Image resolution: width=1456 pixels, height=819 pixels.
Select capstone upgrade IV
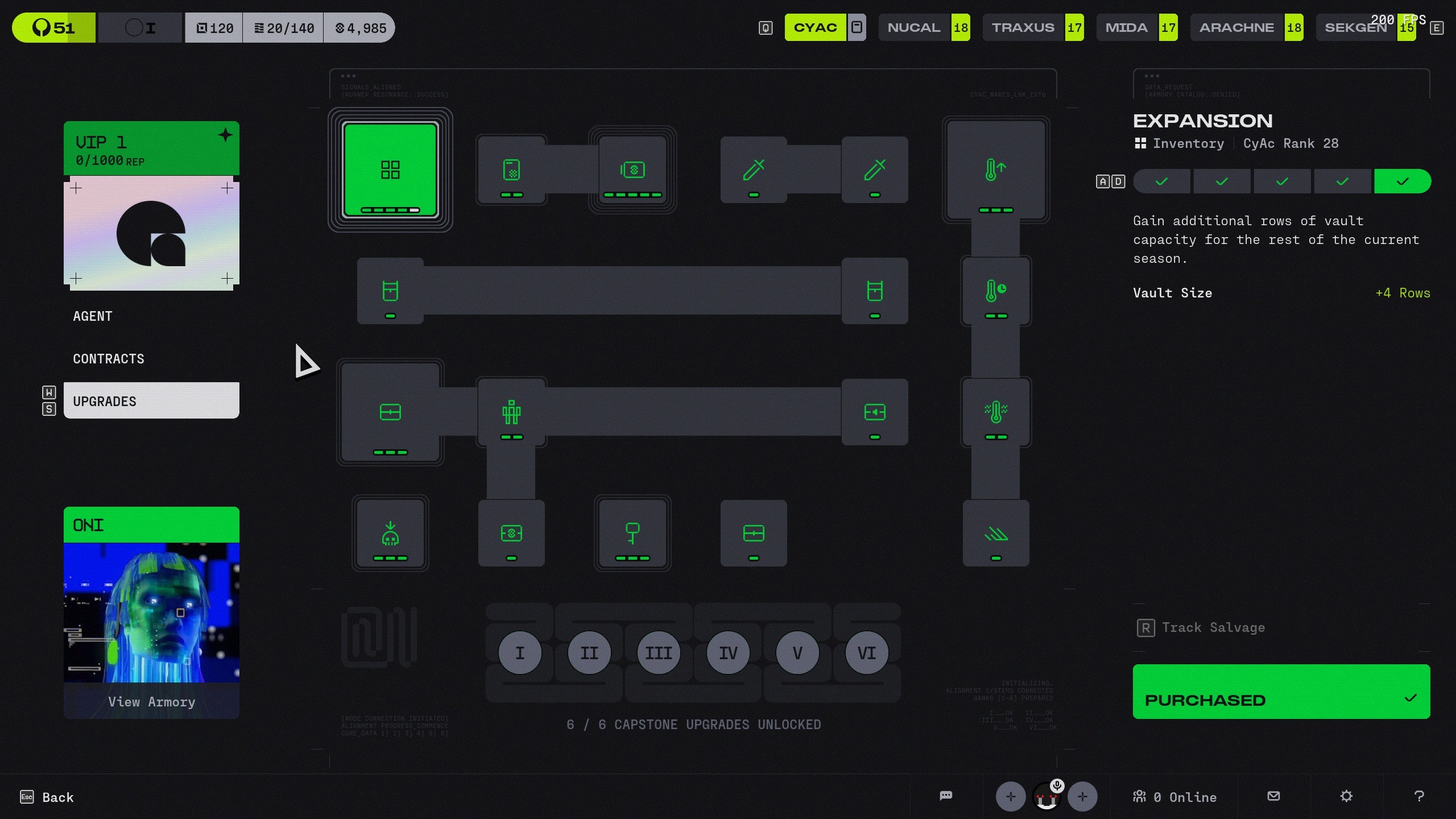click(728, 652)
